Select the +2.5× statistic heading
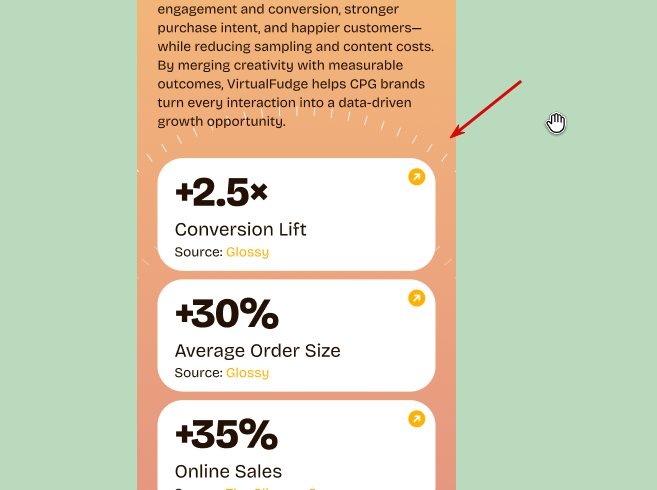The height and width of the screenshot is (490, 657). tap(221, 192)
